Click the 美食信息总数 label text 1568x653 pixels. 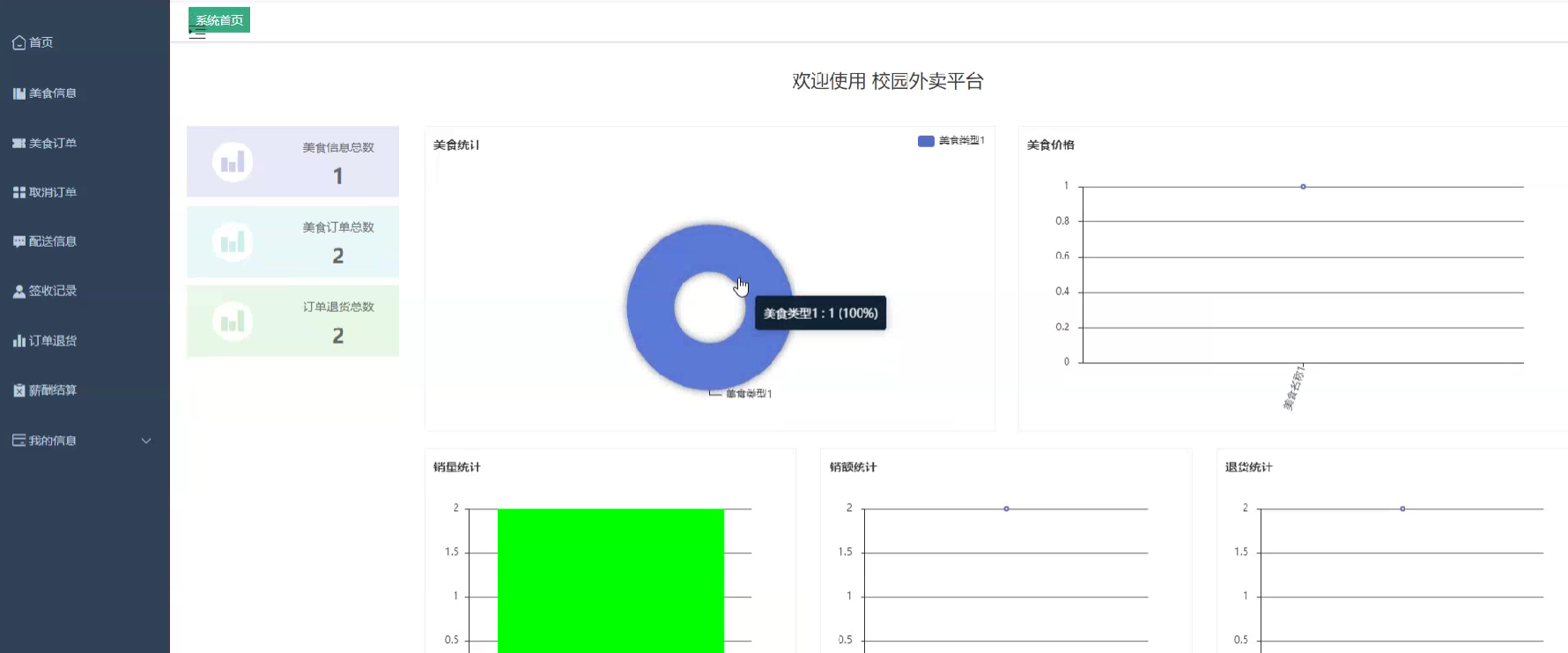(338, 148)
